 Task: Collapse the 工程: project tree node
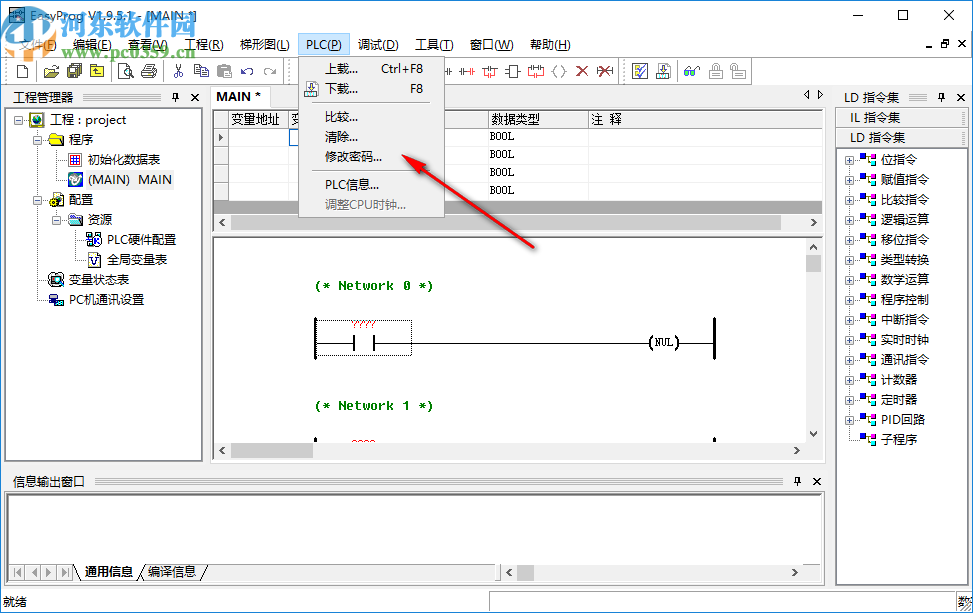coord(18,120)
